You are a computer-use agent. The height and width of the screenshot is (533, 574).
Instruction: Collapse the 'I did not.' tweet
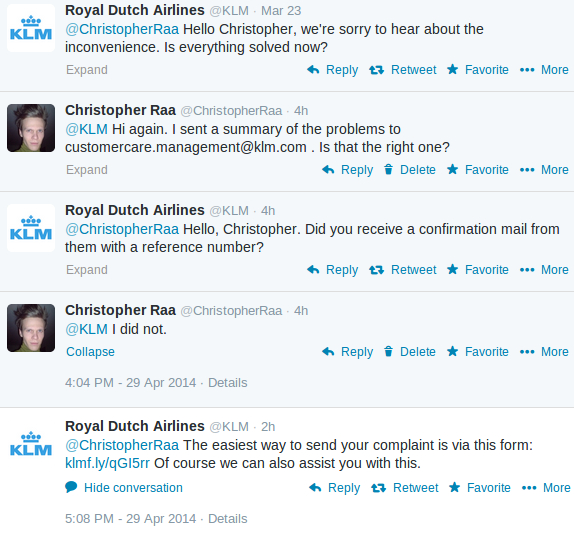(x=90, y=351)
